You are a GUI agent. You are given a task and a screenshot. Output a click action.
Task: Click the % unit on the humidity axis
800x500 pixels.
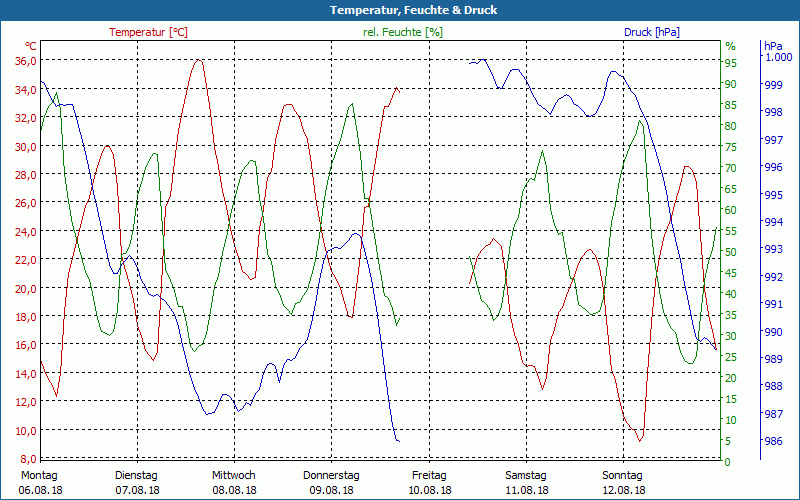[x=730, y=46]
